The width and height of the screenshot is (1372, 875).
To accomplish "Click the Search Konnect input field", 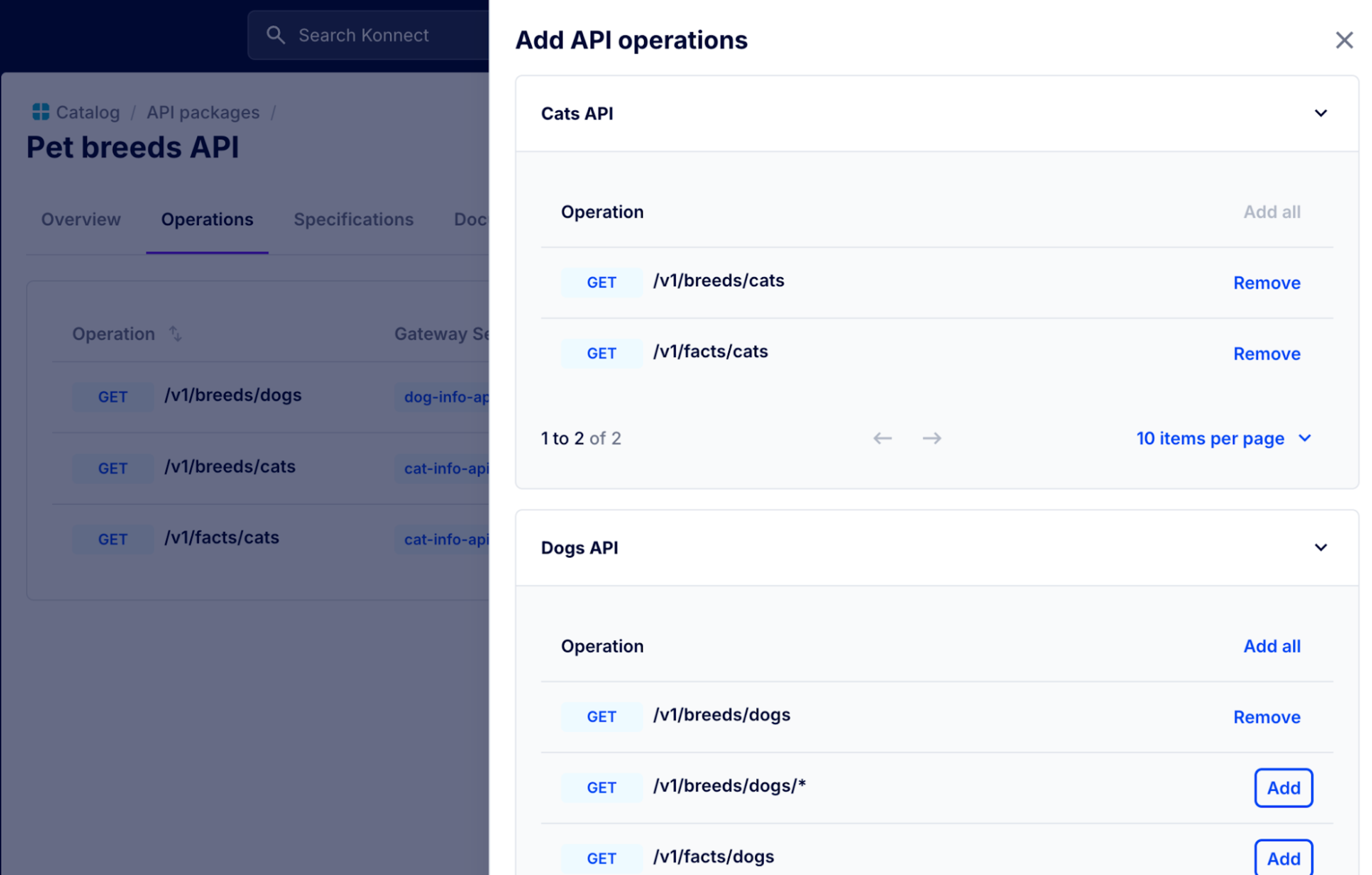I will pyautogui.click(x=376, y=35).
